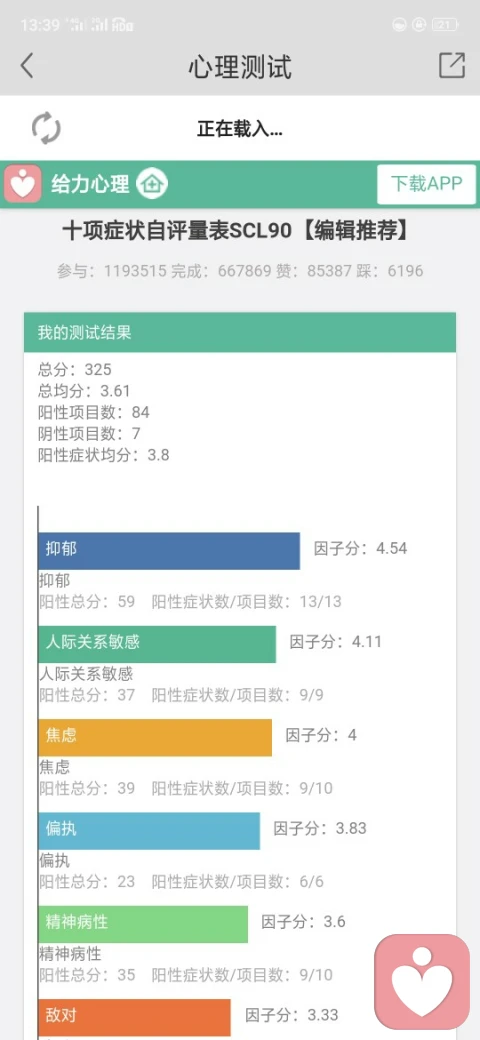
Task: Tap the orange 焦虑 bar
Action: point(155,738)
